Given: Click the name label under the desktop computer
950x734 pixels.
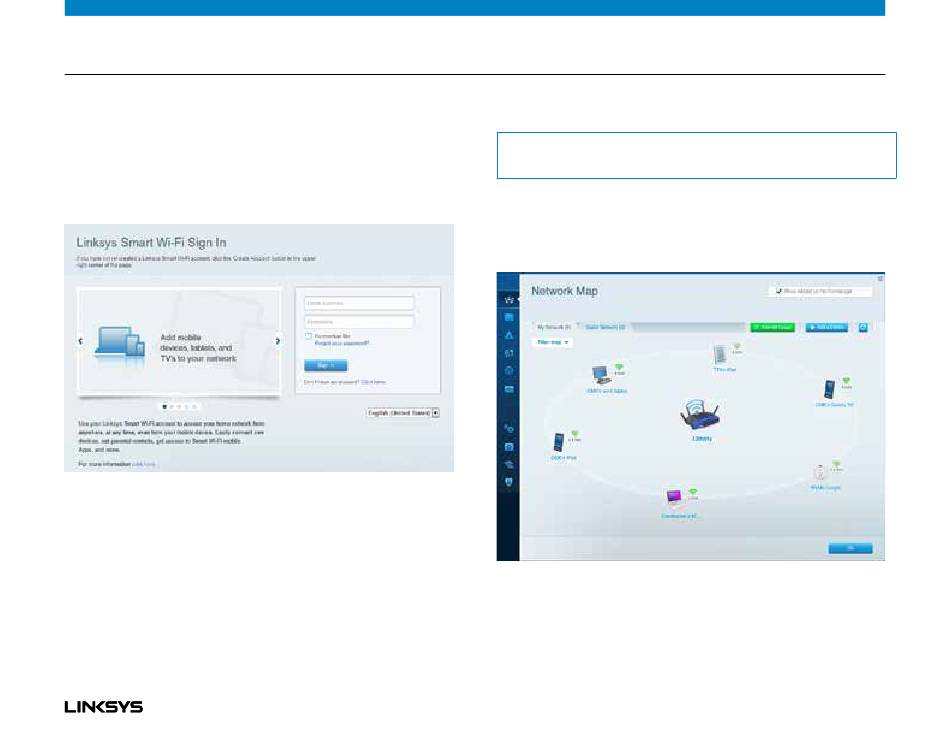Looking at the screenshot, I should (x=606, y=391).
